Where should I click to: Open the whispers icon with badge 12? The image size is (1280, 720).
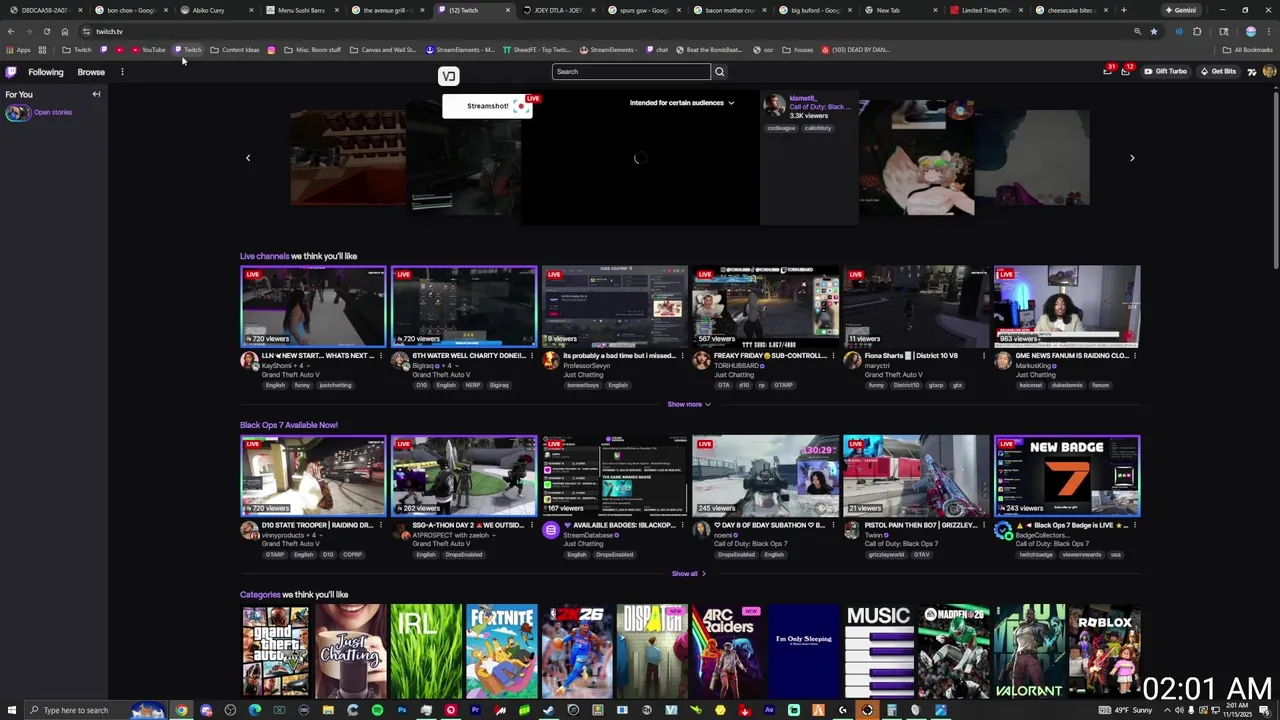coord(1125,71)
